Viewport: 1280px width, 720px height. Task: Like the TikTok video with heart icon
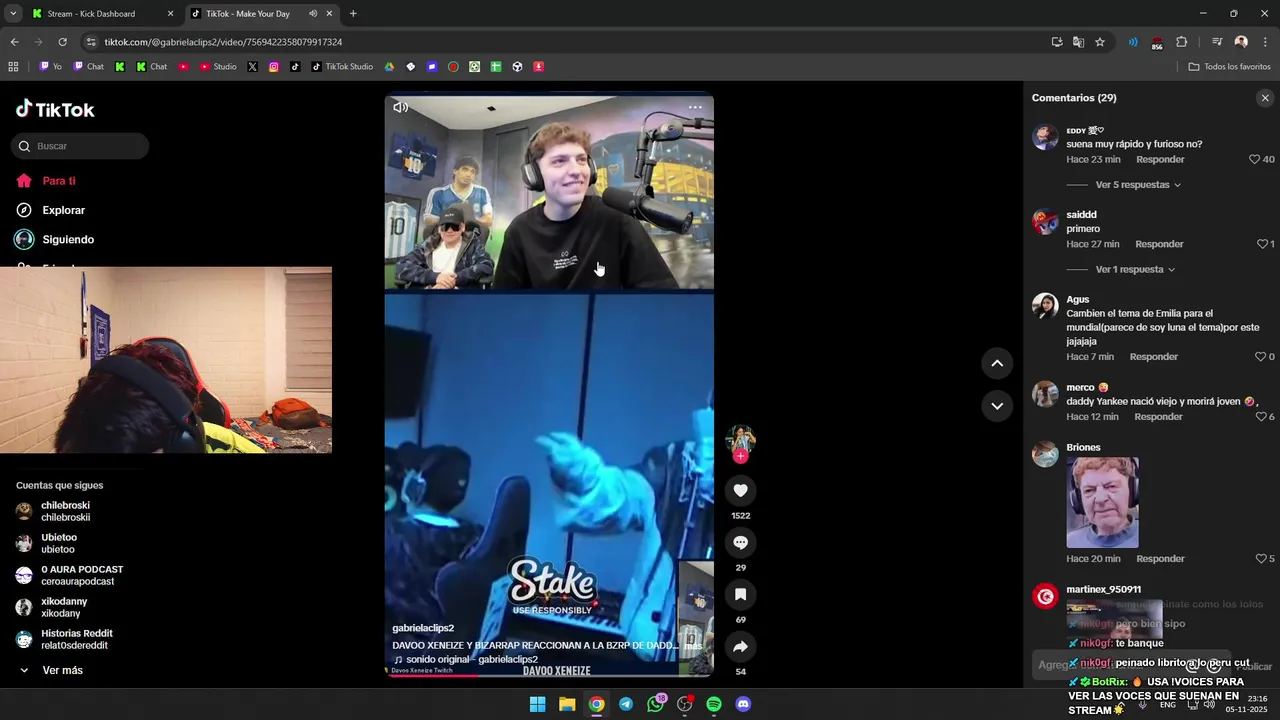coord(740,490)
